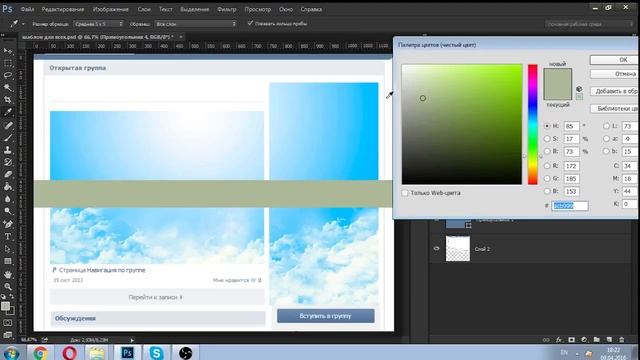Select the Magic Wand tool
Screen dimensions: 640x360
8,88
